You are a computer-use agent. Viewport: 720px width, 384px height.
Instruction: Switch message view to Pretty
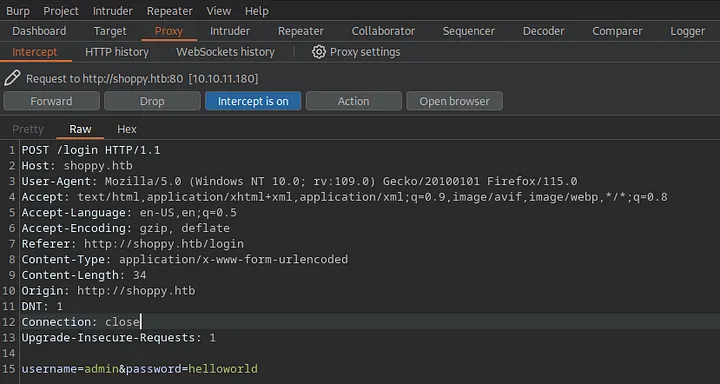28,129
